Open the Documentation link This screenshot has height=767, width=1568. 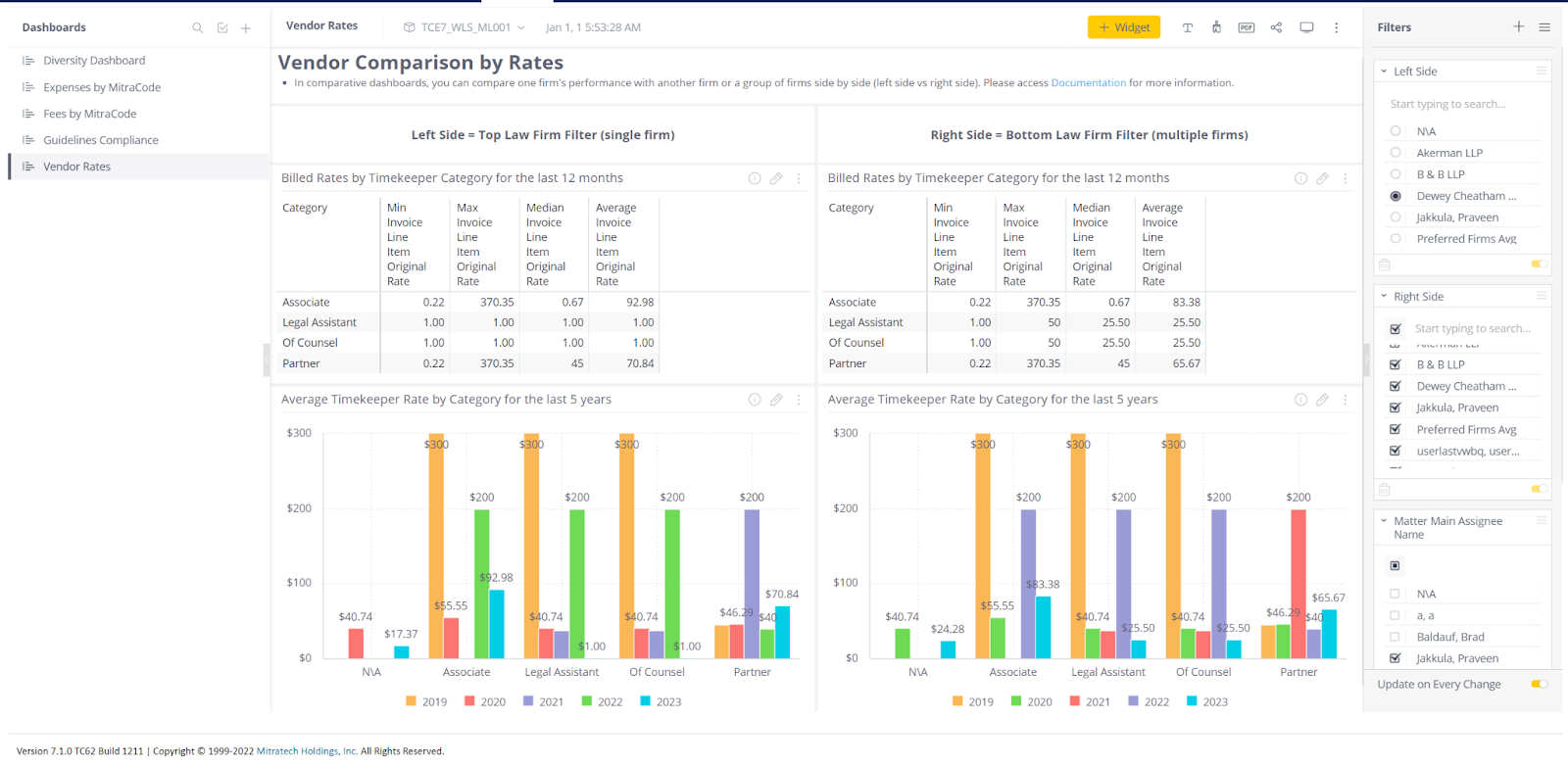pyautogui.click(x=1089, y=83)
